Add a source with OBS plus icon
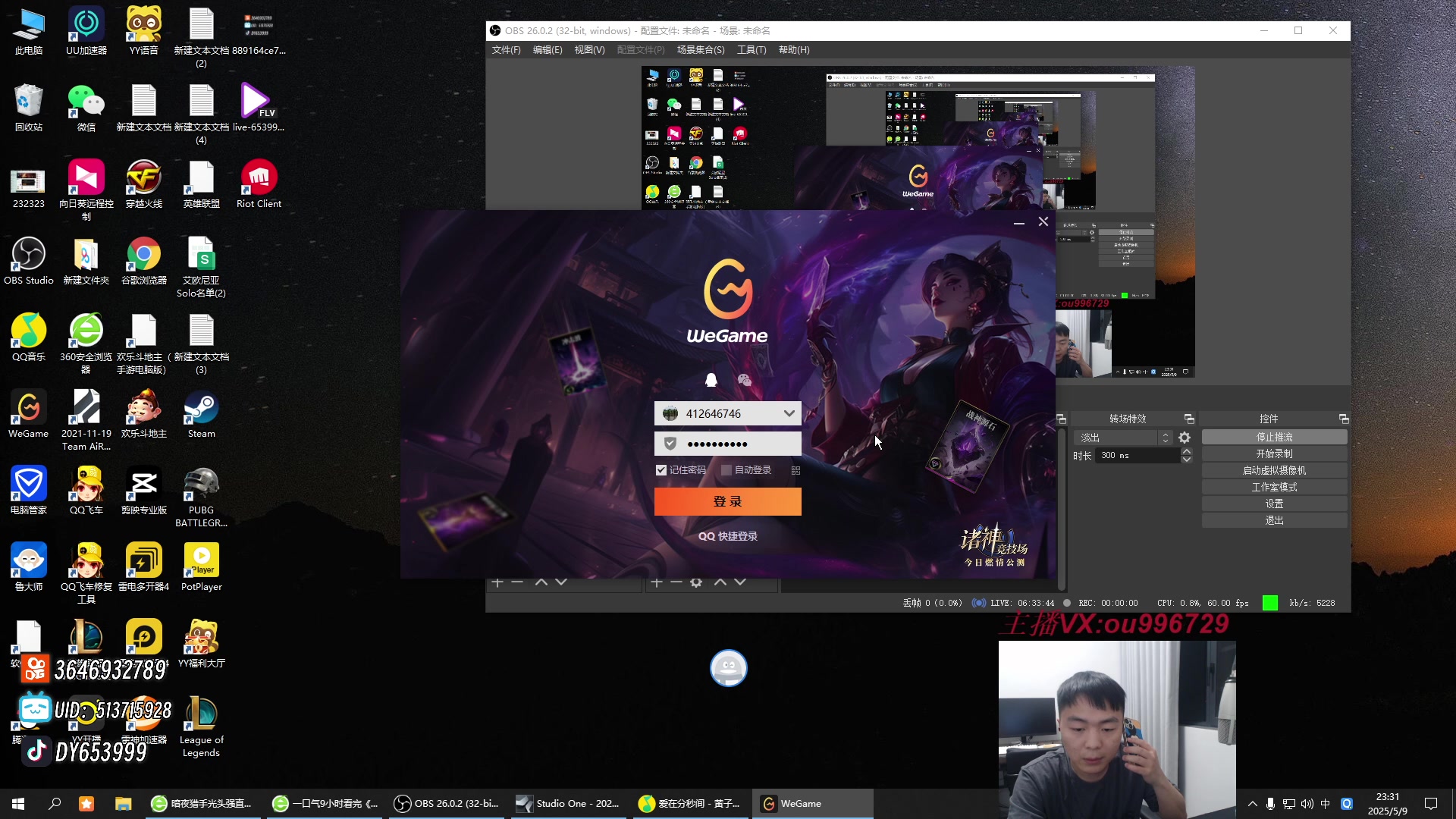1456x819 pixels. pyautogui.click(x=657, y=582)
